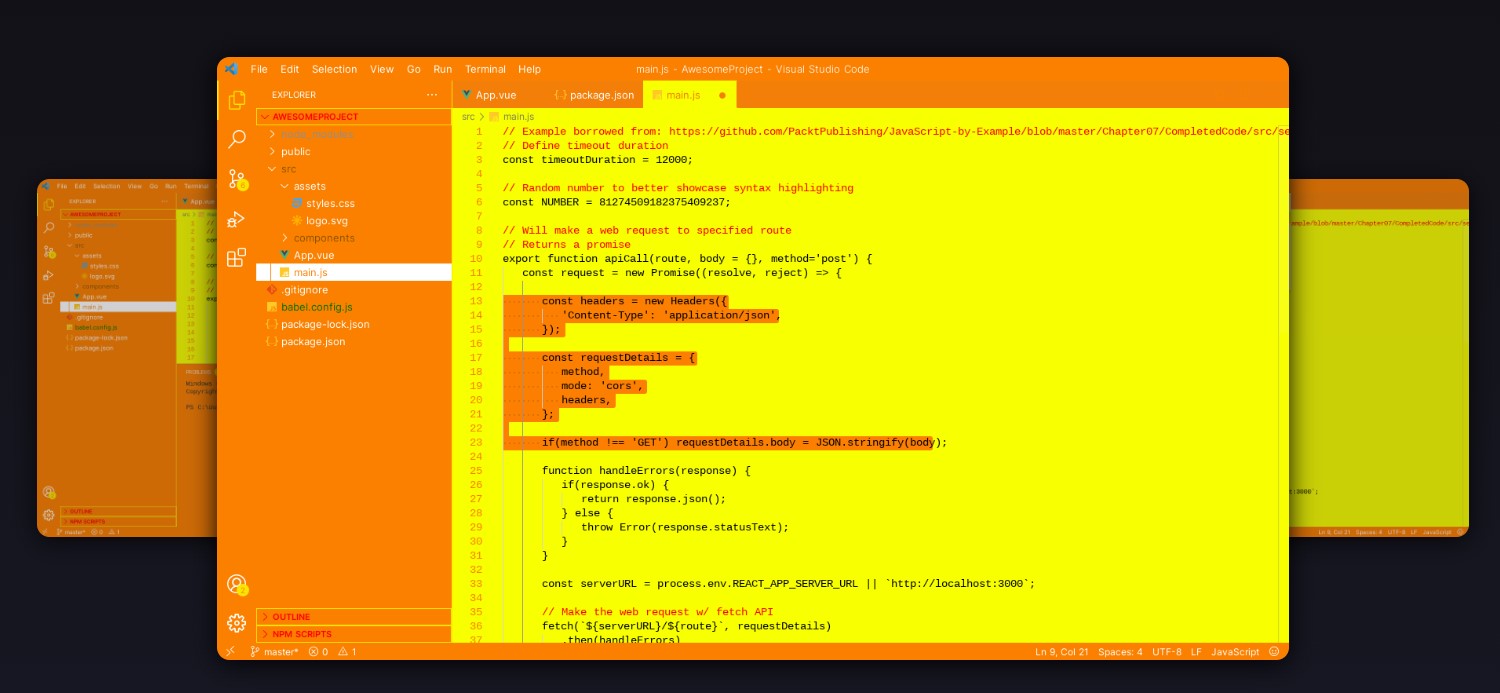This screenshot has width=1500, height=693.
Task: Switch to the package.json editor tab
Action: 594,95
